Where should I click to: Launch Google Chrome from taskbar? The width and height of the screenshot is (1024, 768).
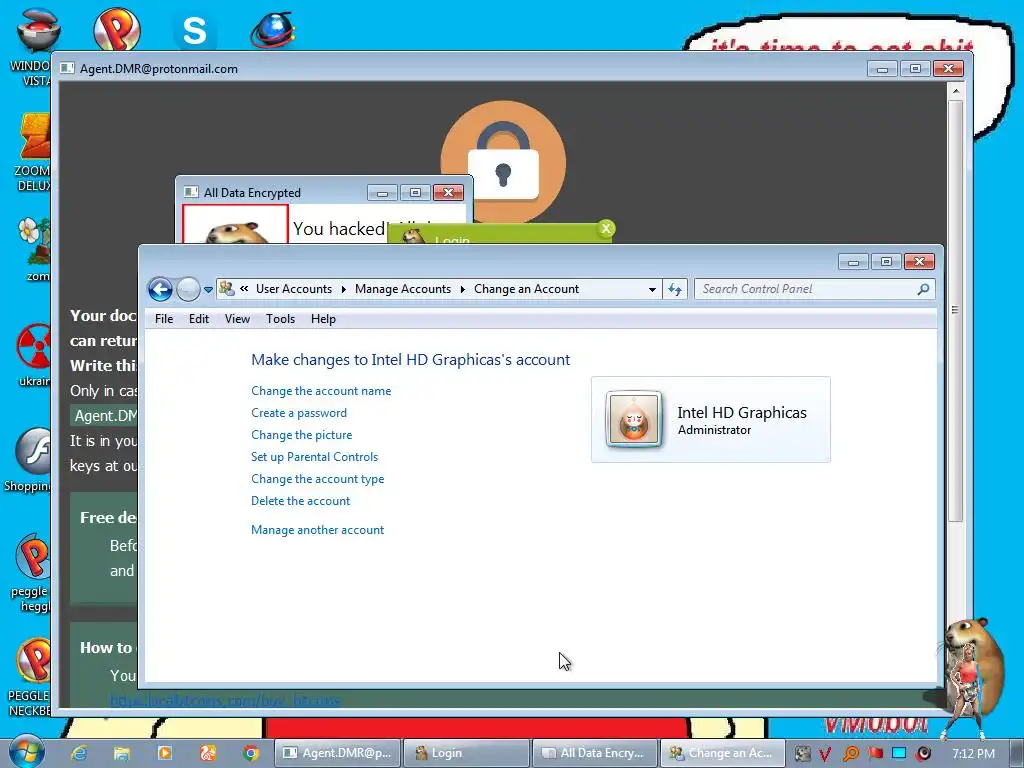click(x=251, y=753)
